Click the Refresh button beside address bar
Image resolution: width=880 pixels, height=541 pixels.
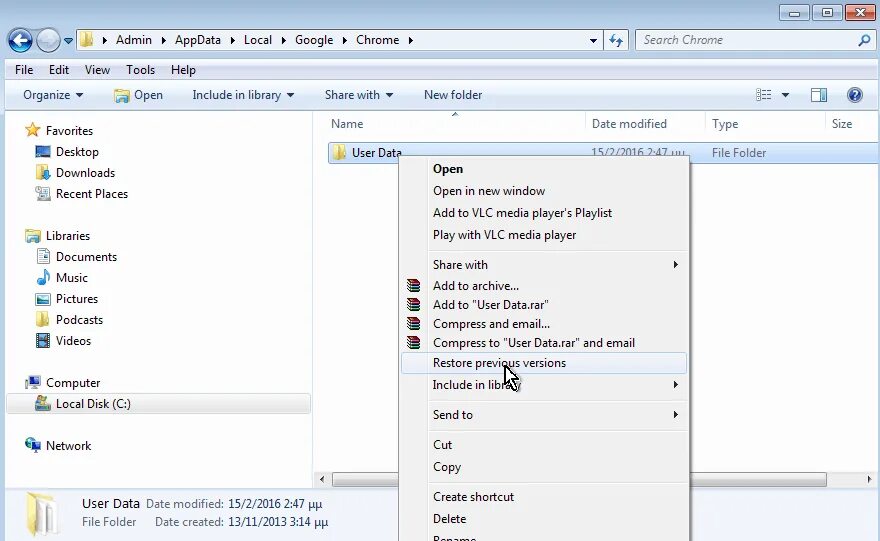coord(616,40)
